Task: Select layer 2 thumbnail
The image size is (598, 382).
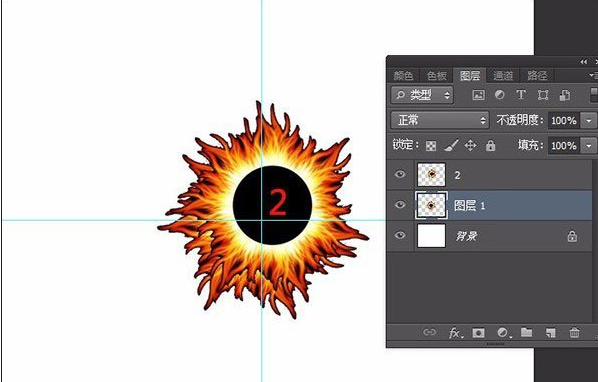Action: (431, 175)
